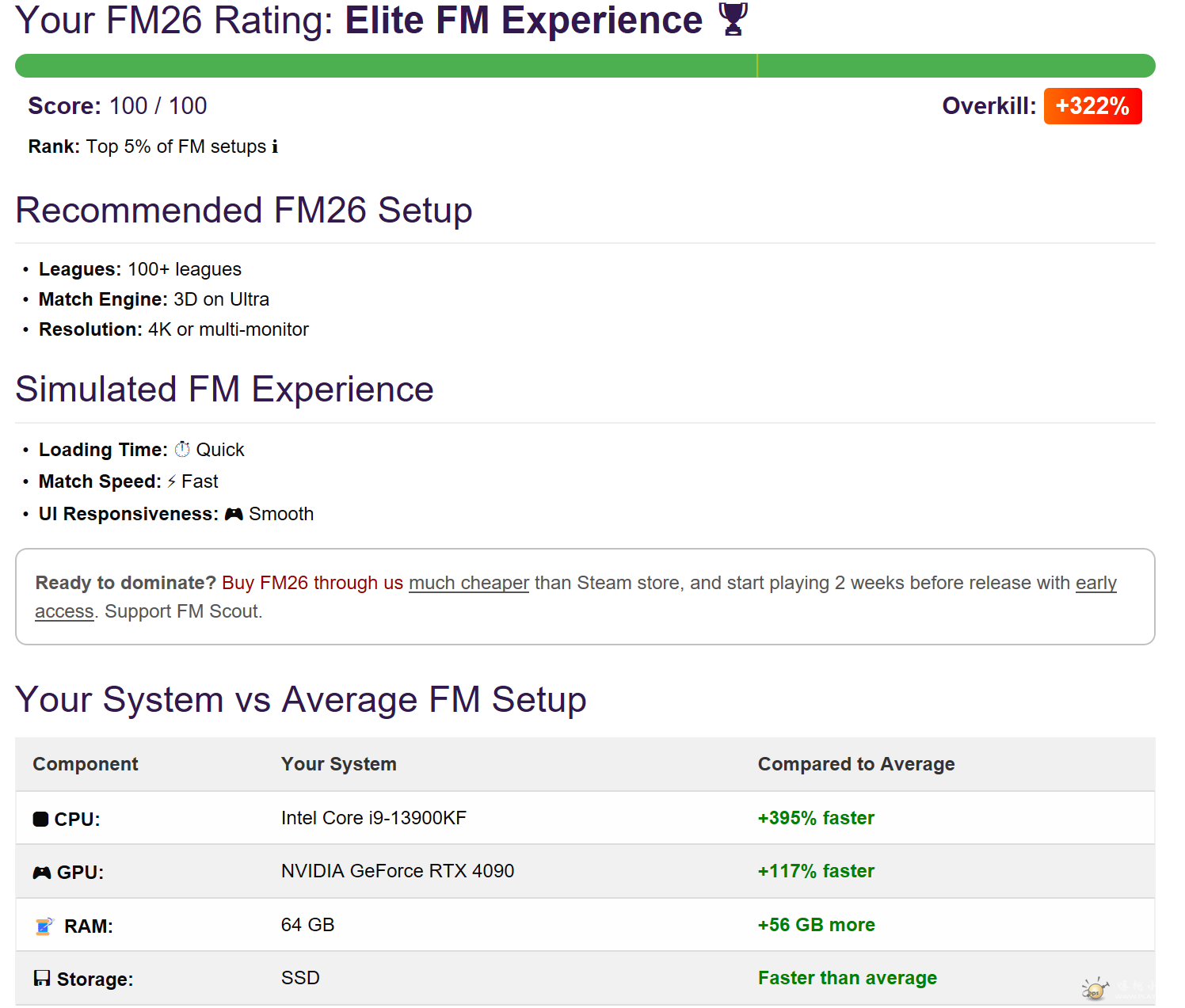Click the green score progress bar
Viewport: 1185px width, 1008px height.
point(585,66)
